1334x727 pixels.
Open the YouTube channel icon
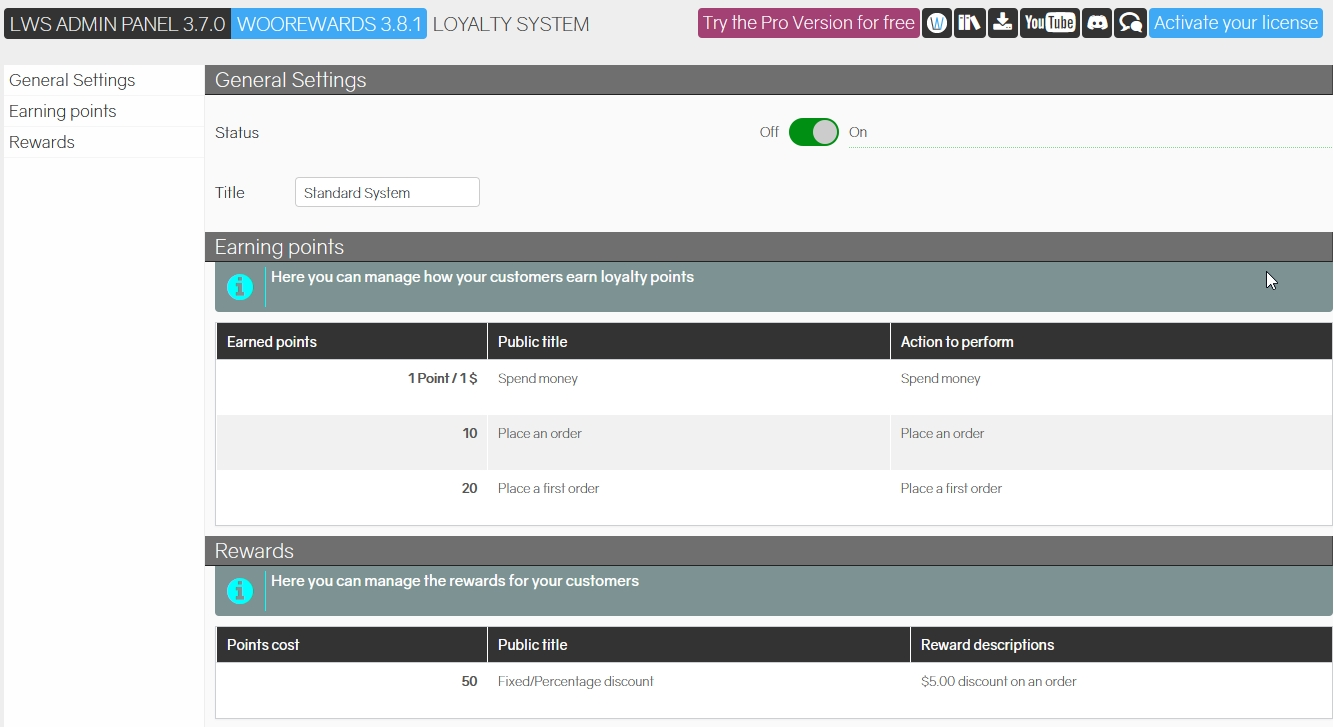click(1049, 23)
